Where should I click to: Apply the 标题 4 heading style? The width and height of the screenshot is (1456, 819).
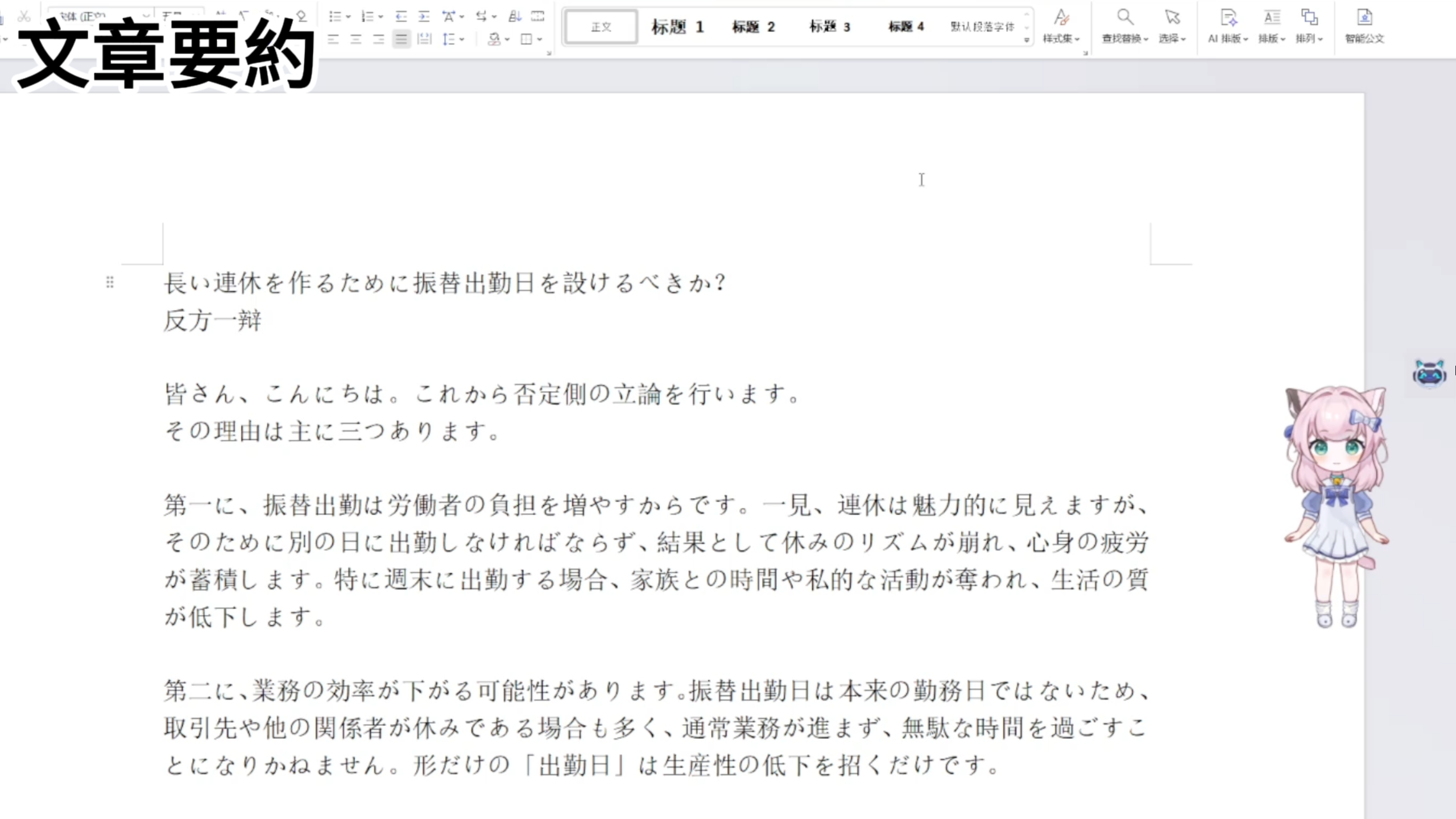(x=906, y=27)
